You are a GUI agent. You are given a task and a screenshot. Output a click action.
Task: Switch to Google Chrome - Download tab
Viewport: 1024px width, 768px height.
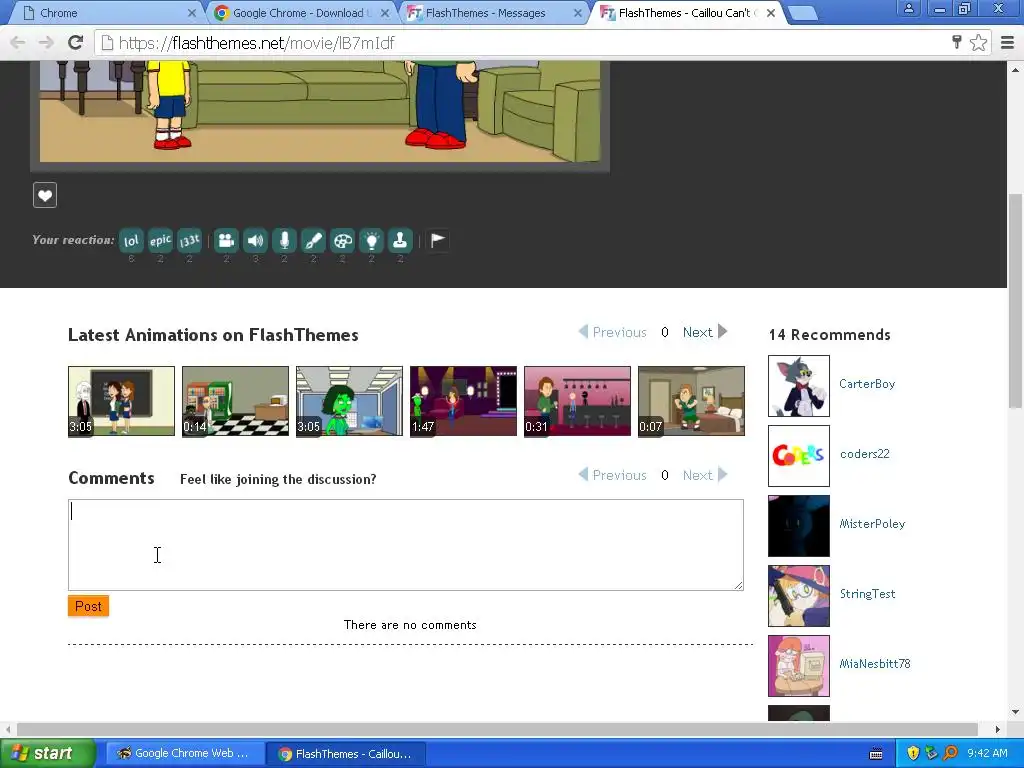[x=299, y=13]
